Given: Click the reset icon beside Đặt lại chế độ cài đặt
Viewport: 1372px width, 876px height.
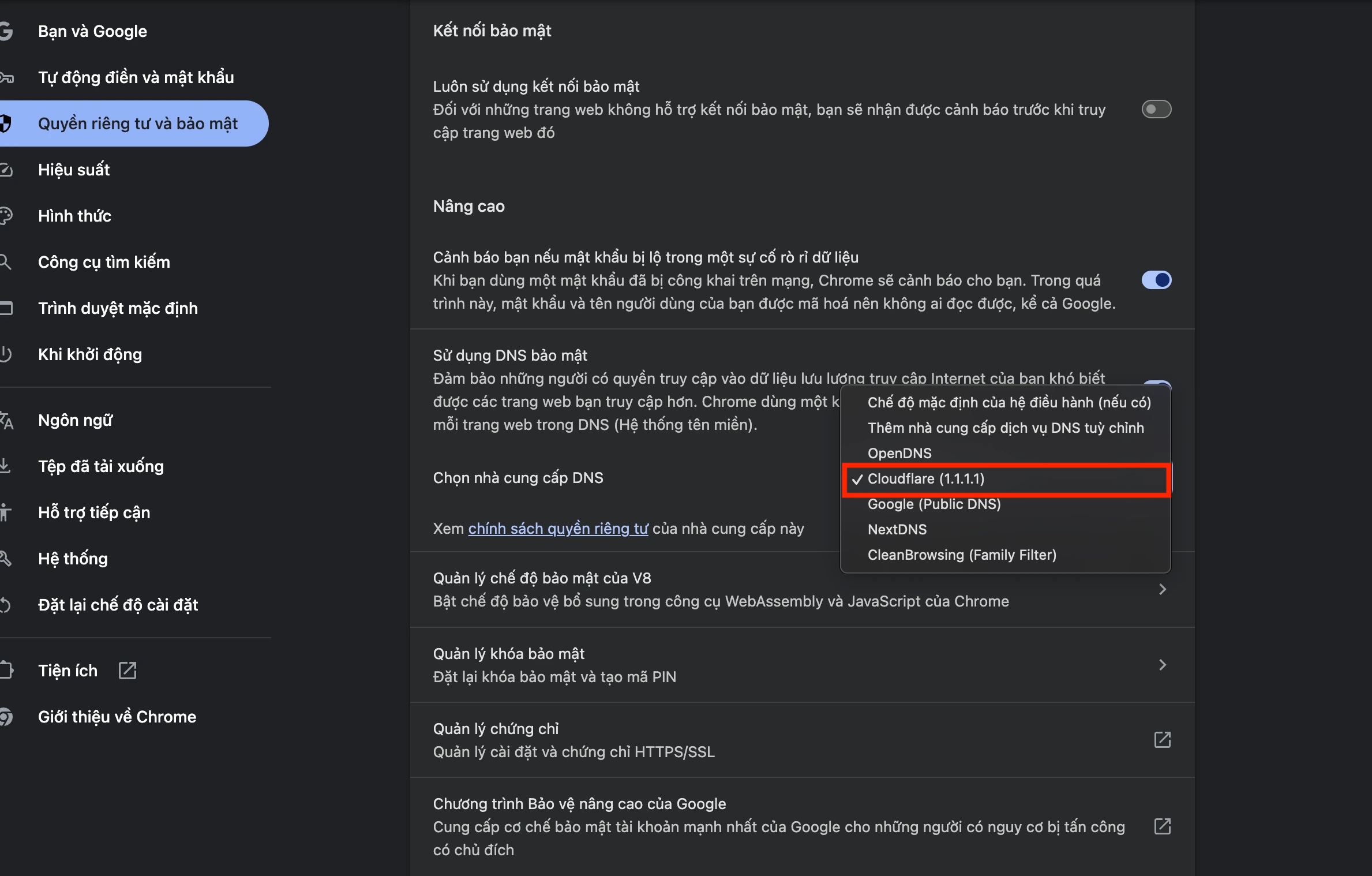Looking at the screenshot, I should pyautogui.click(x=5, y=605).
